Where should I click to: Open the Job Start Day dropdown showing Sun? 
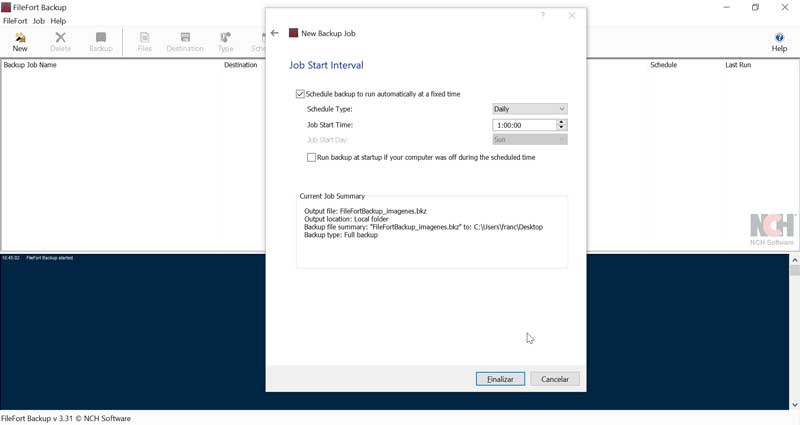(x=530, y=139)
